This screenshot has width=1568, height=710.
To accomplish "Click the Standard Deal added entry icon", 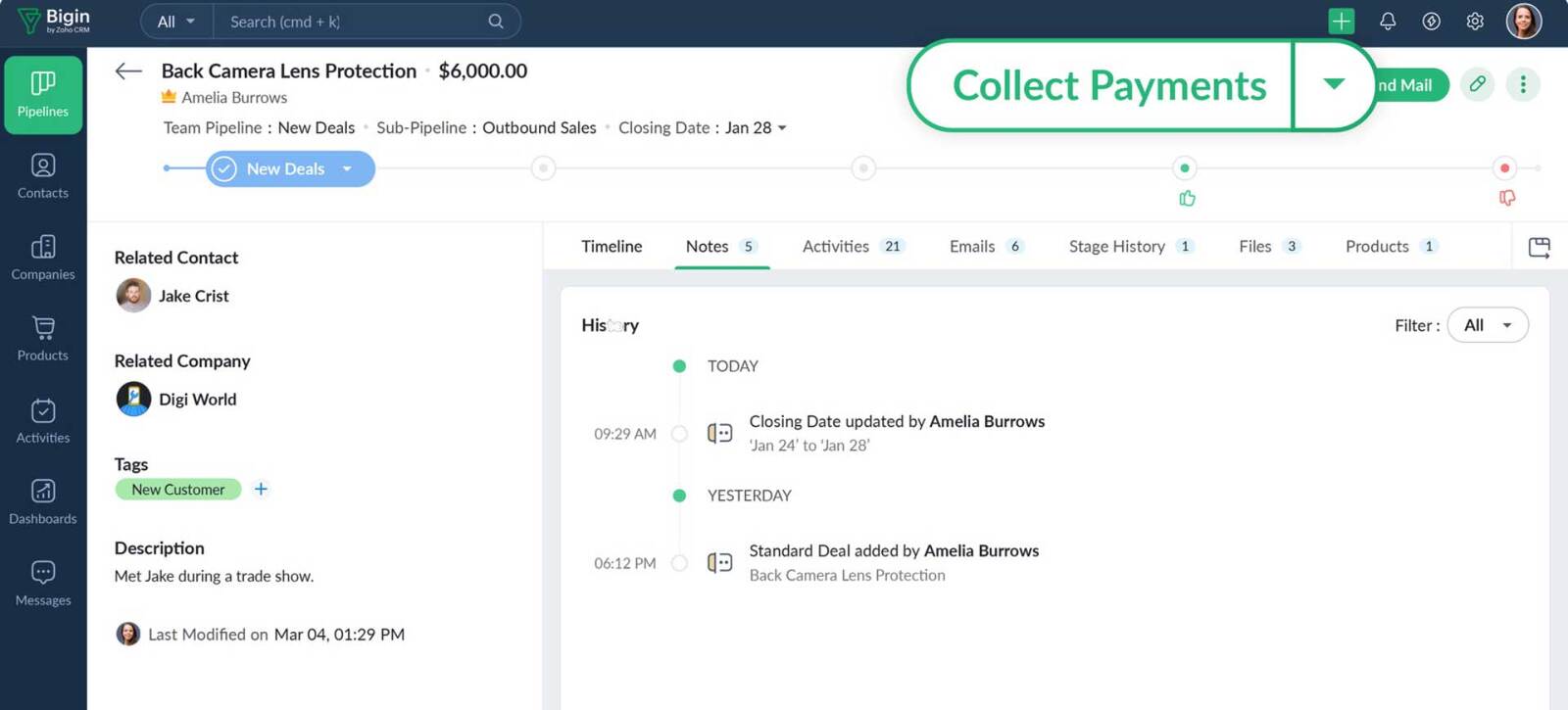I will tap(720, 563).
